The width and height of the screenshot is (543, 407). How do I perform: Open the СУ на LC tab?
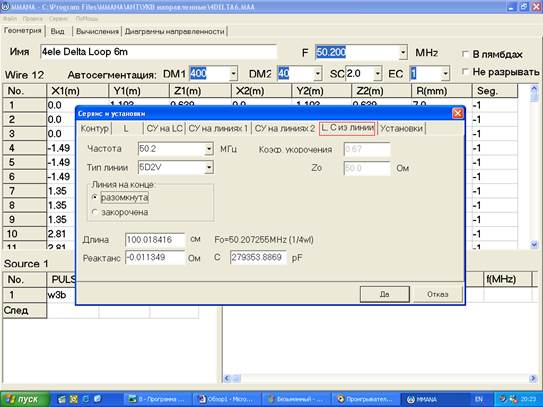[x=164, y=129]
